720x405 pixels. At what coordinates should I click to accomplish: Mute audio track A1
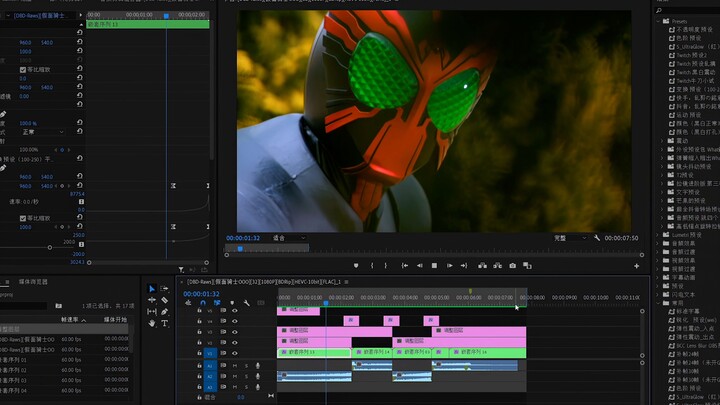point(235,366)
